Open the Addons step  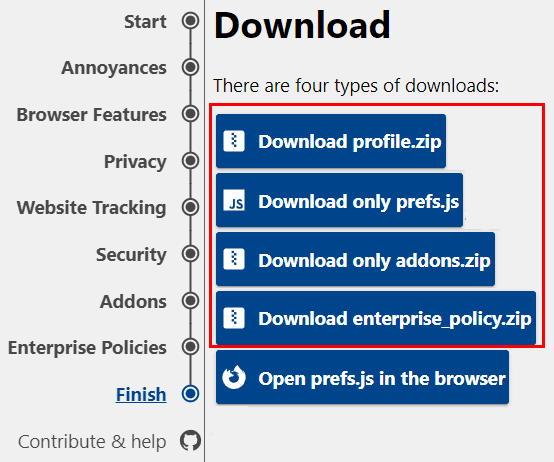click(133, 302)
